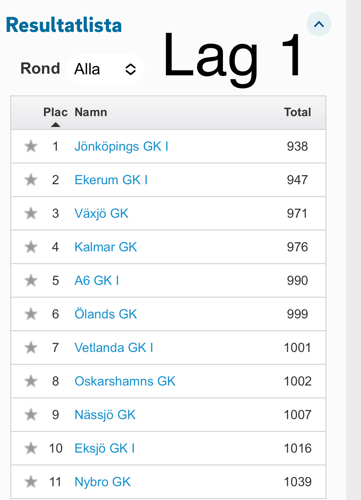
Task: Star the Ekerum GK I team
Action: 31,180
